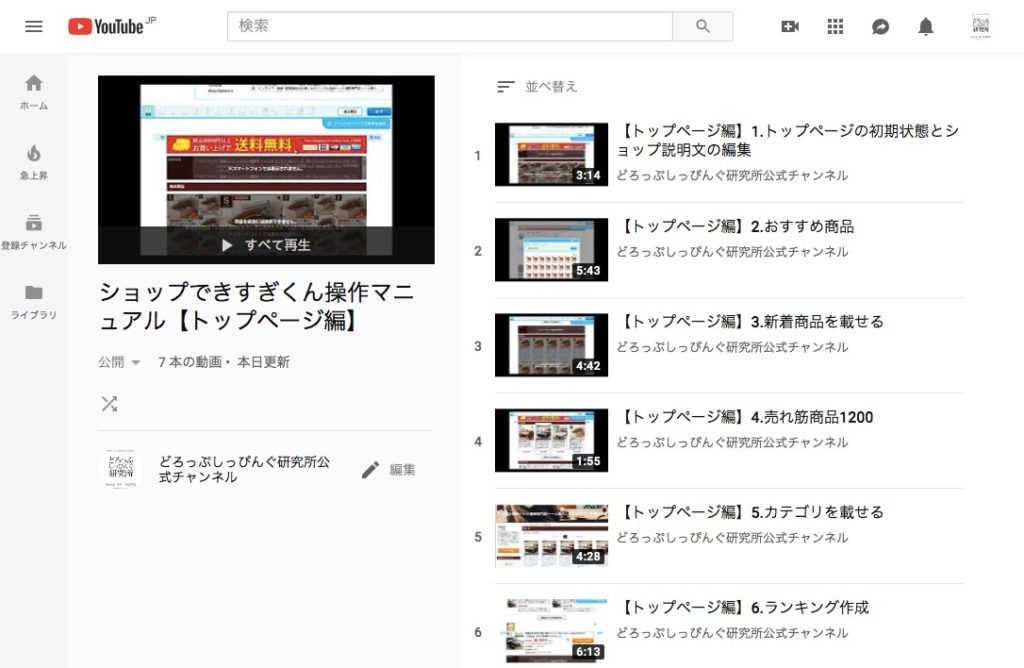Click the pencil icon next to 編集

[x=370, y=469]
